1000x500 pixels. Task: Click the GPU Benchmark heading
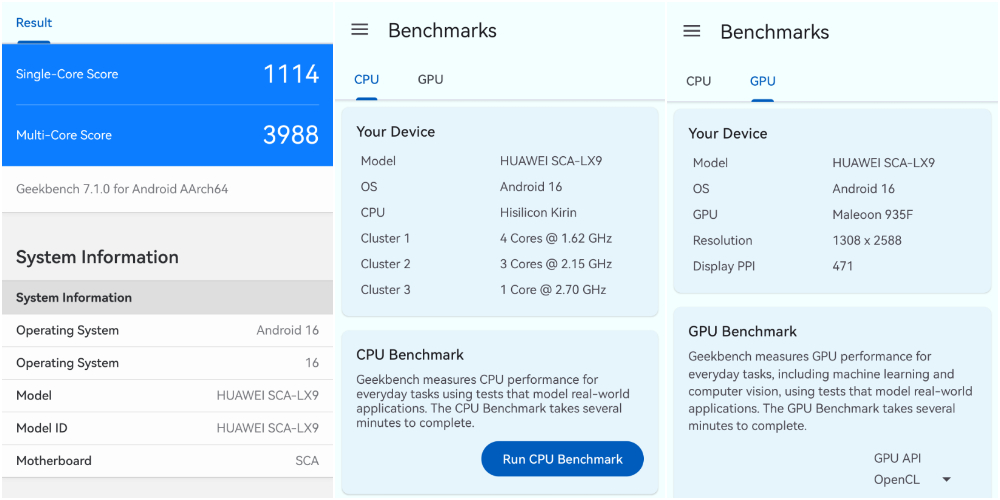(x=742, y=332)
